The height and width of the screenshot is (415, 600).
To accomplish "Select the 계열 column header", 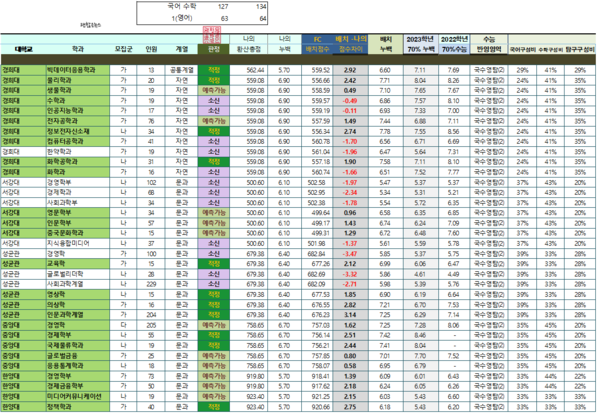I will click(x=182, y=49).
